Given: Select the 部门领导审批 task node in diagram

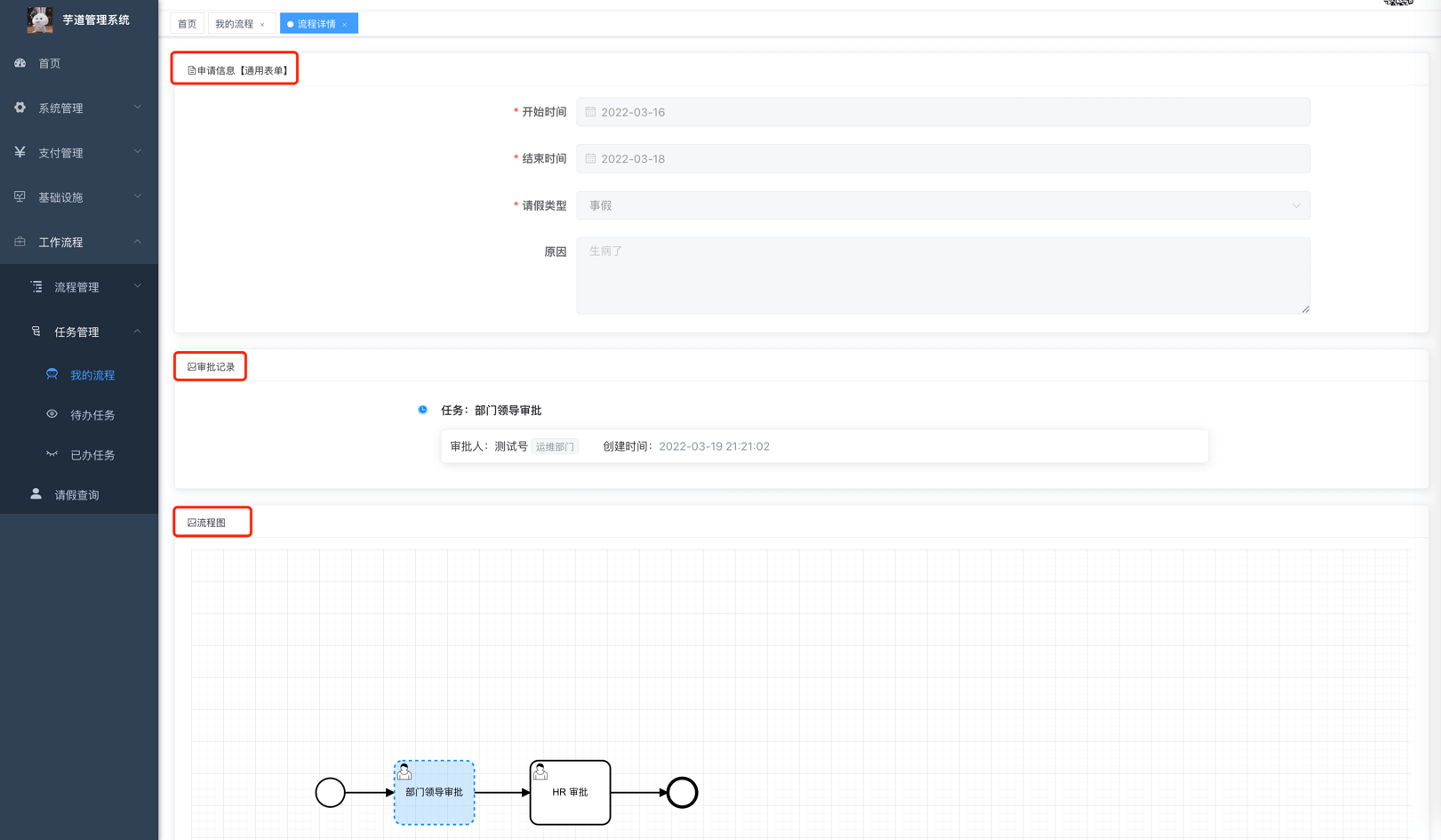Looking at the screenshot, I should pyautogui.click(x=434, y=792).
